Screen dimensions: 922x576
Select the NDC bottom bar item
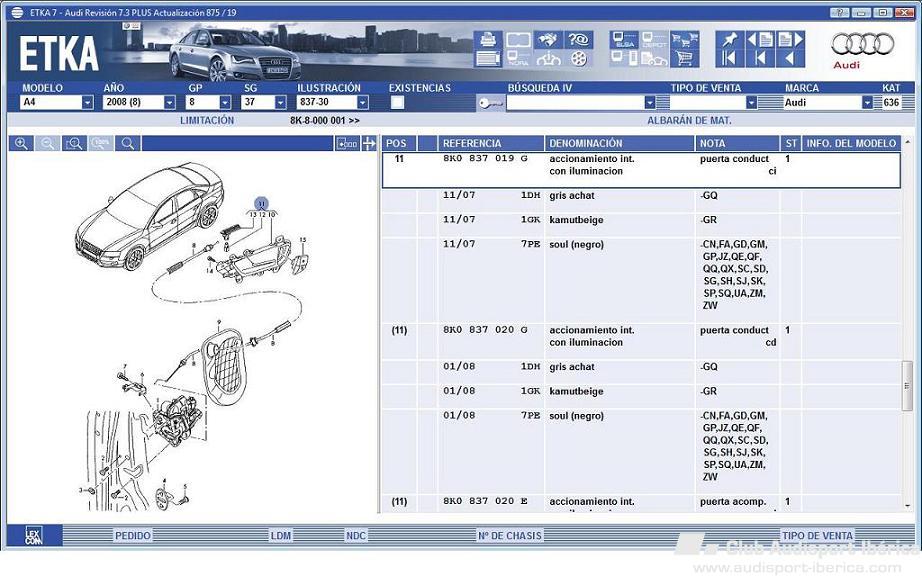tap(356, 536)
